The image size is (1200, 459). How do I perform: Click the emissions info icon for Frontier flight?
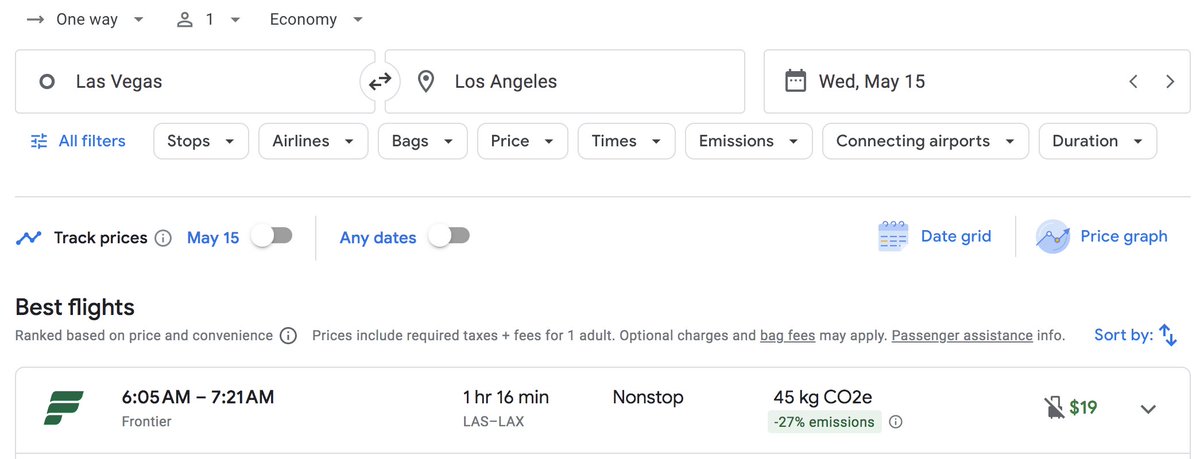coord(896,422)
